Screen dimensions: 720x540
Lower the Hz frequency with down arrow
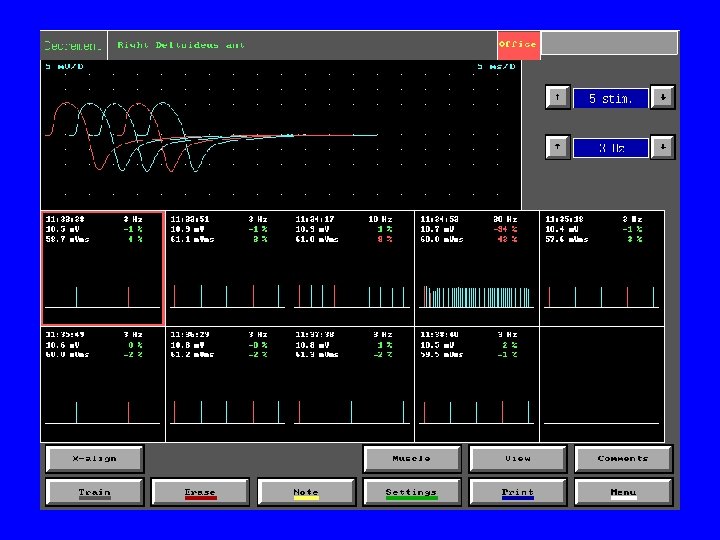click(662, 147)
